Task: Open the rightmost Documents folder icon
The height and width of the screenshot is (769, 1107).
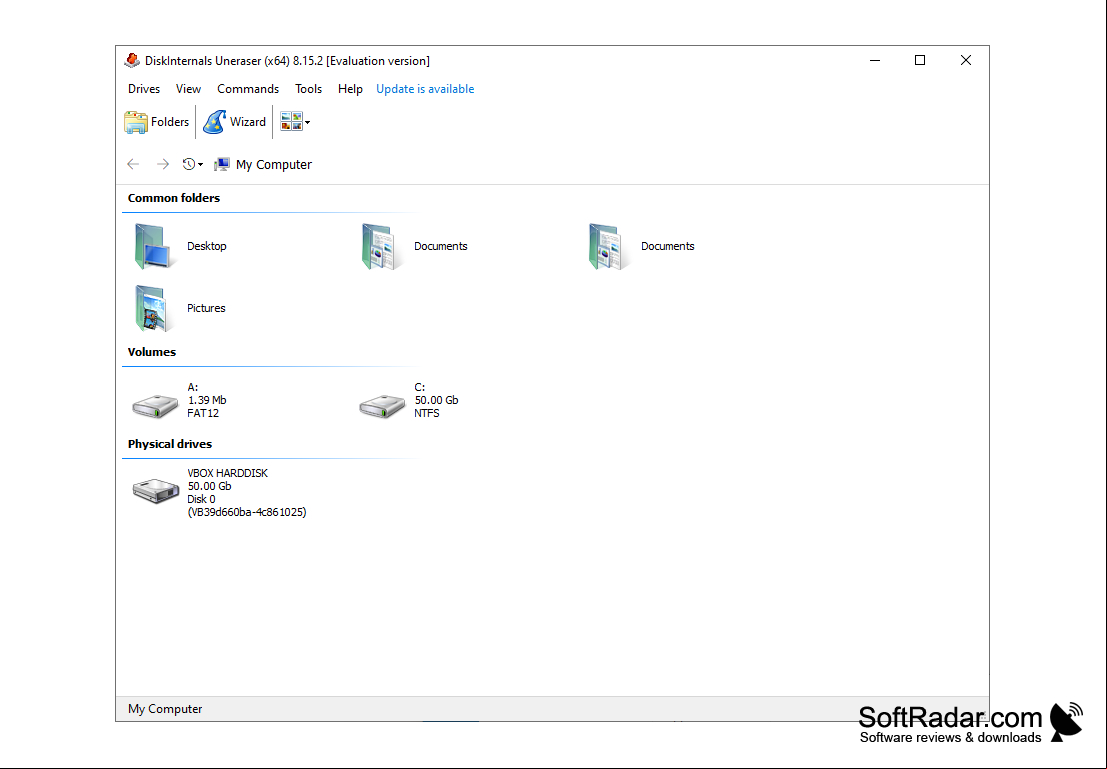Action: point(609,246)
